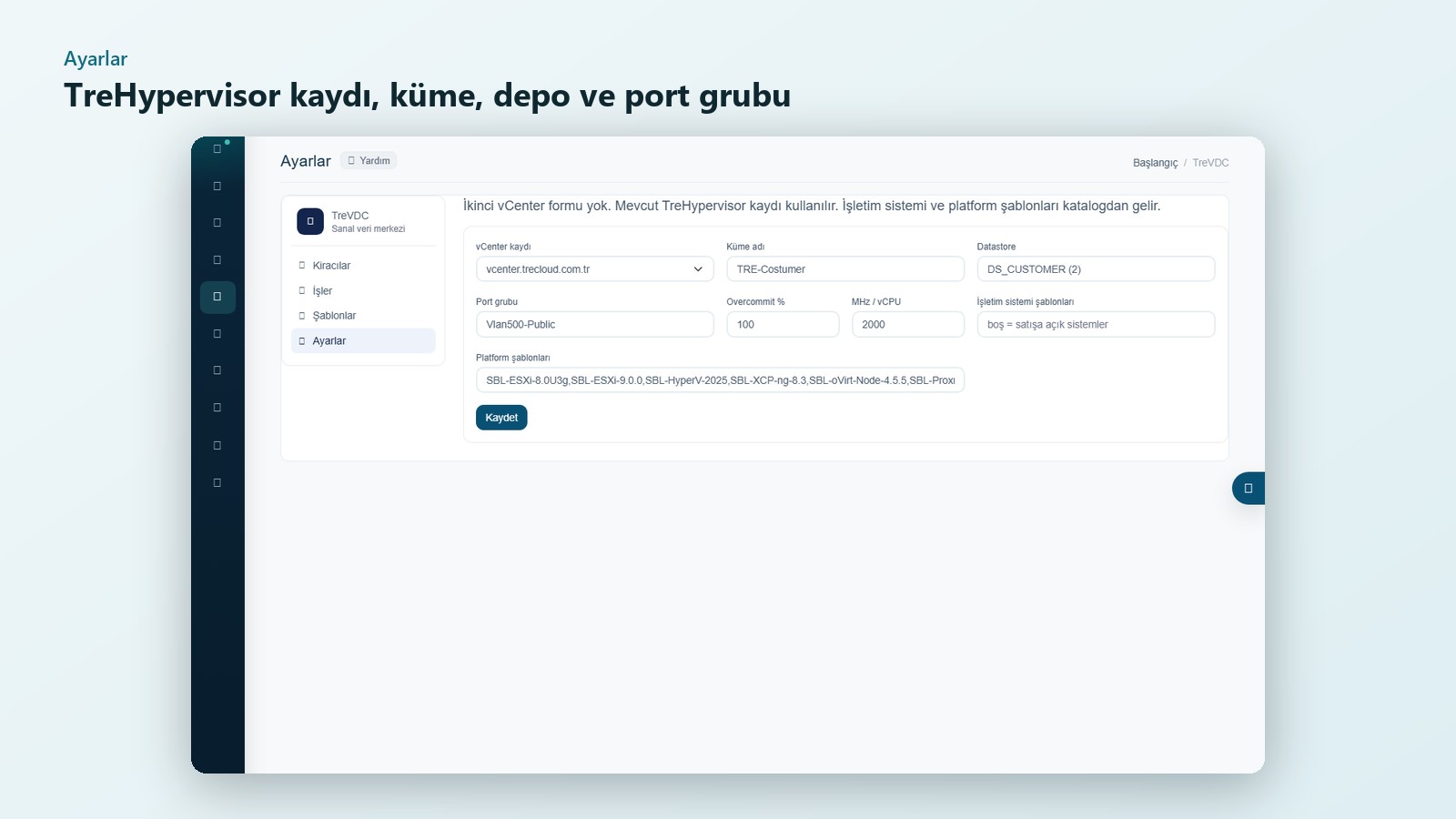
Task: Save settings with the Kaydet button
Action: point(501,418)
